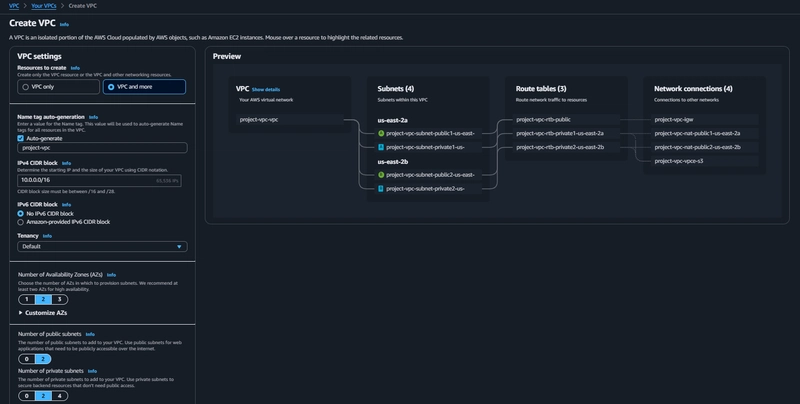This screenshot has width=800, height=404.
Task: Select project-vpc-igw network connection
Action: [x=705, y=120]
